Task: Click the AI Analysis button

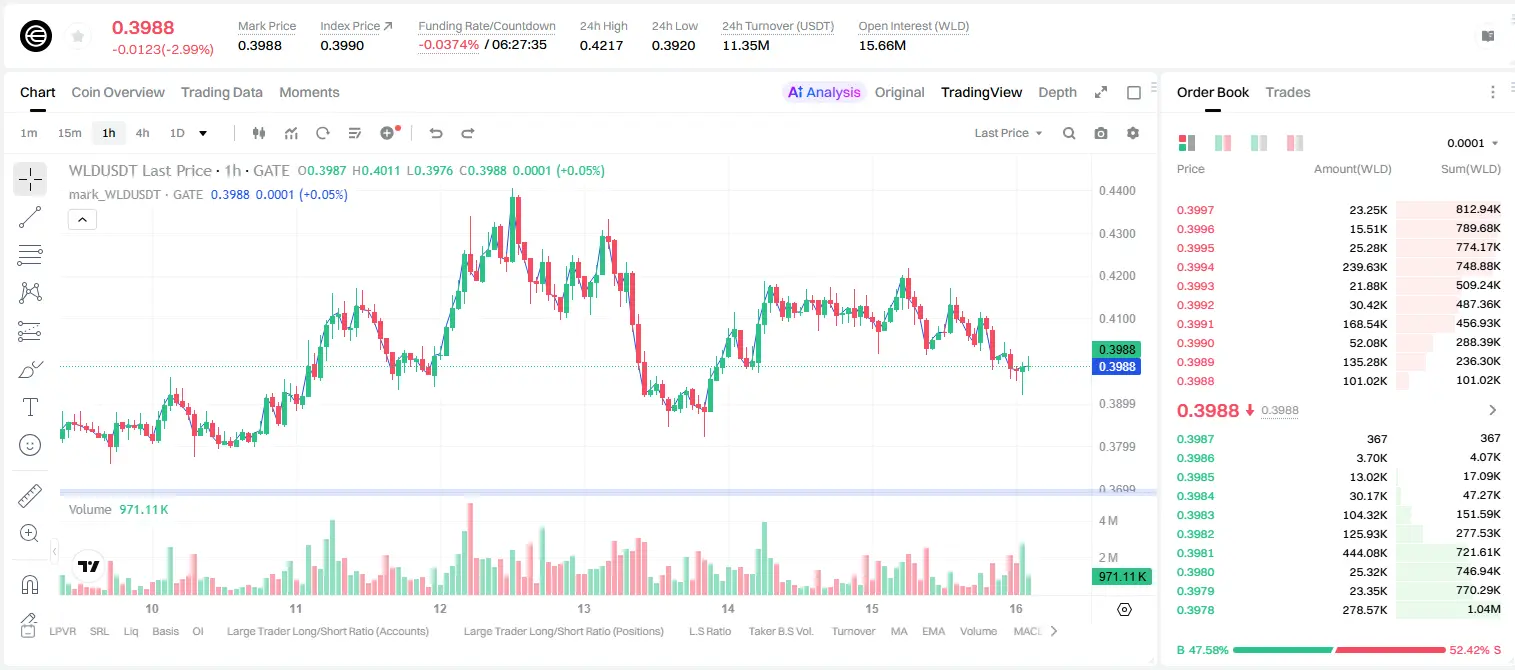Action: pyautogui.click(x=824, y=92)
